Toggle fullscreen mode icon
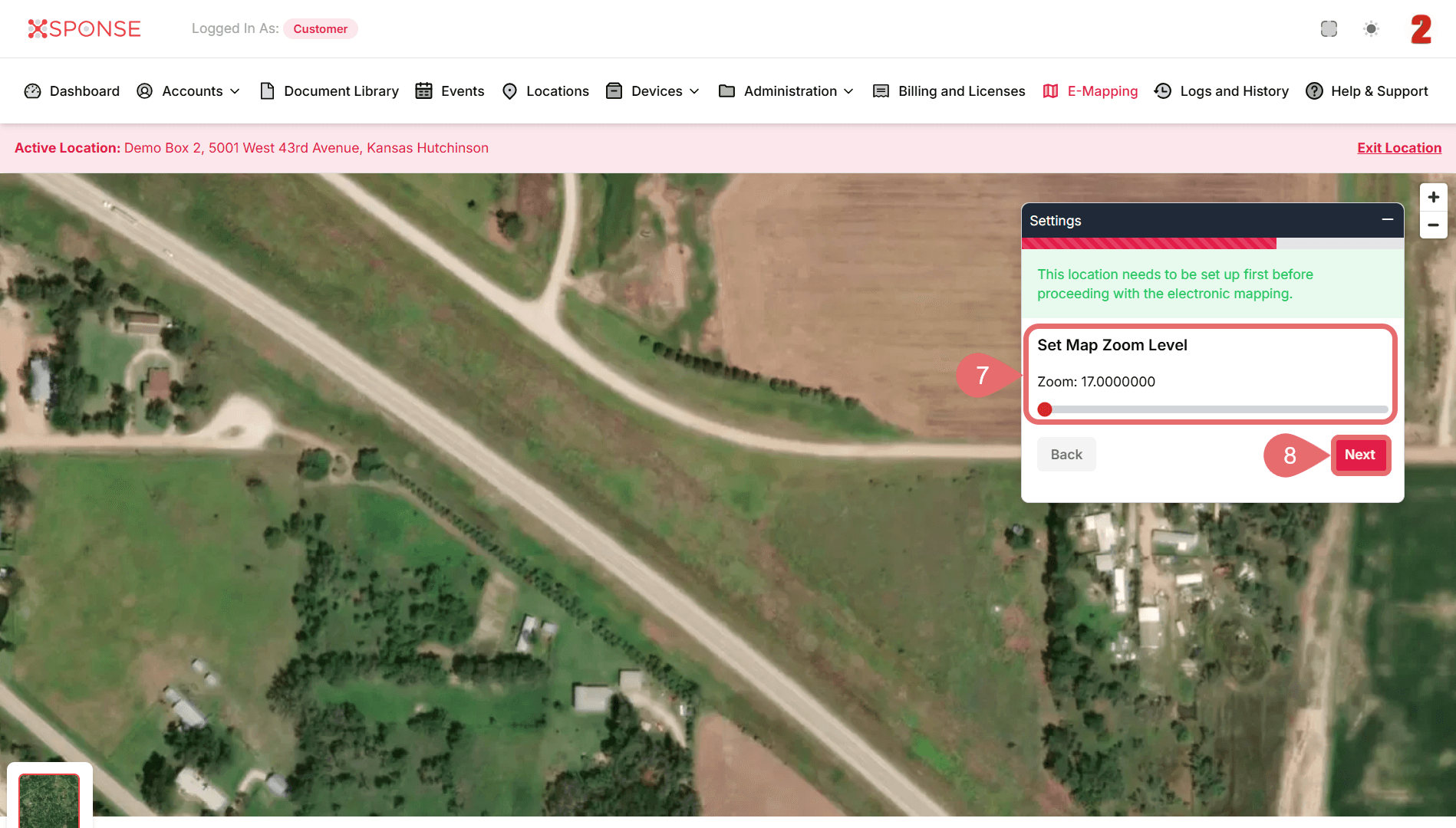The width and height of the screenshot is (1456, 828). 1329,28
